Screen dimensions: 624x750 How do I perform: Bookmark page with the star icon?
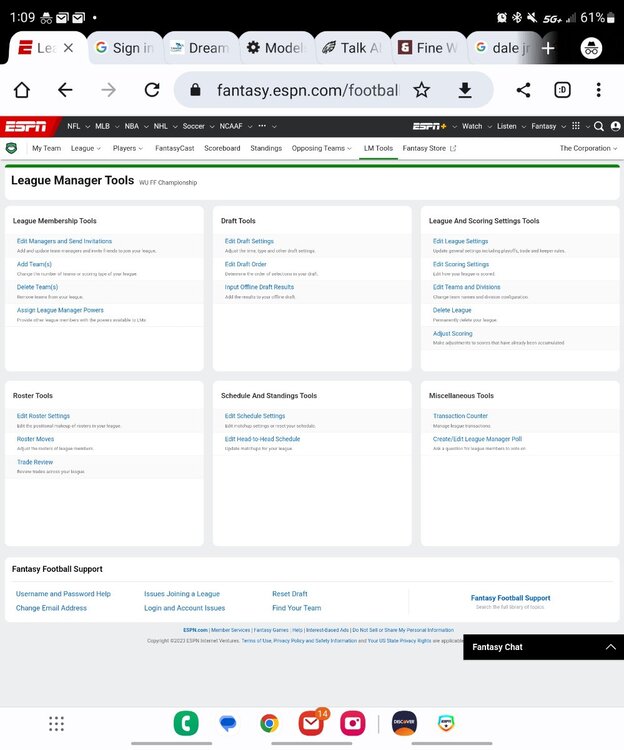pyautogui.click(x=421, y=90)
